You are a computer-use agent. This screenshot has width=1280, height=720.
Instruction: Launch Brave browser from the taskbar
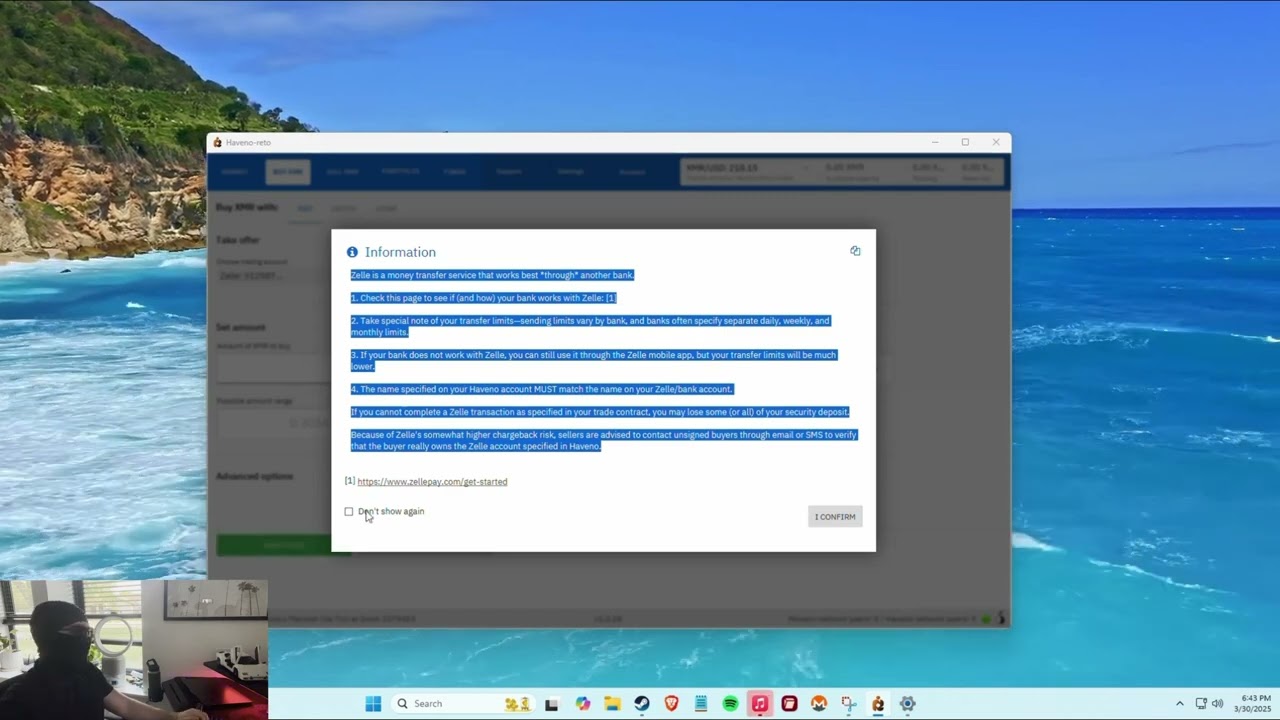(x=671, y=704)
